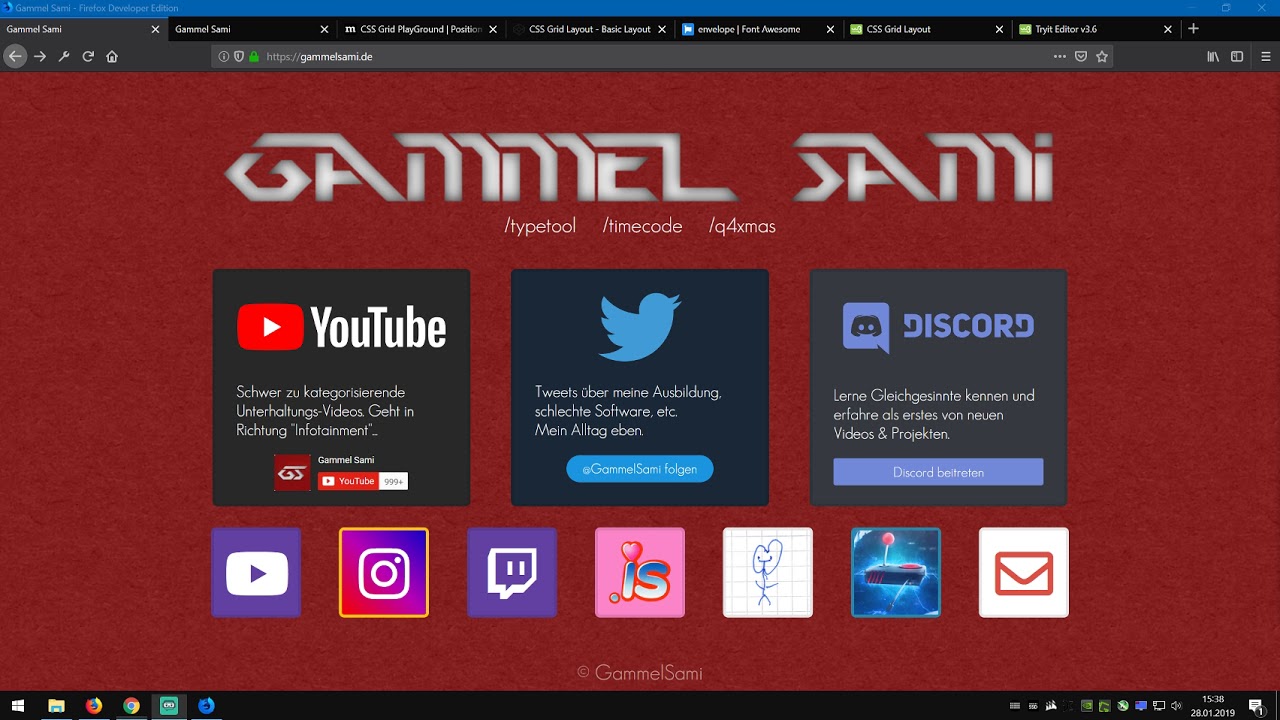Viewport: 1280px width, 720px height.
Task: Follow @GammelSami on Twitter
Action: pos(640,469)
